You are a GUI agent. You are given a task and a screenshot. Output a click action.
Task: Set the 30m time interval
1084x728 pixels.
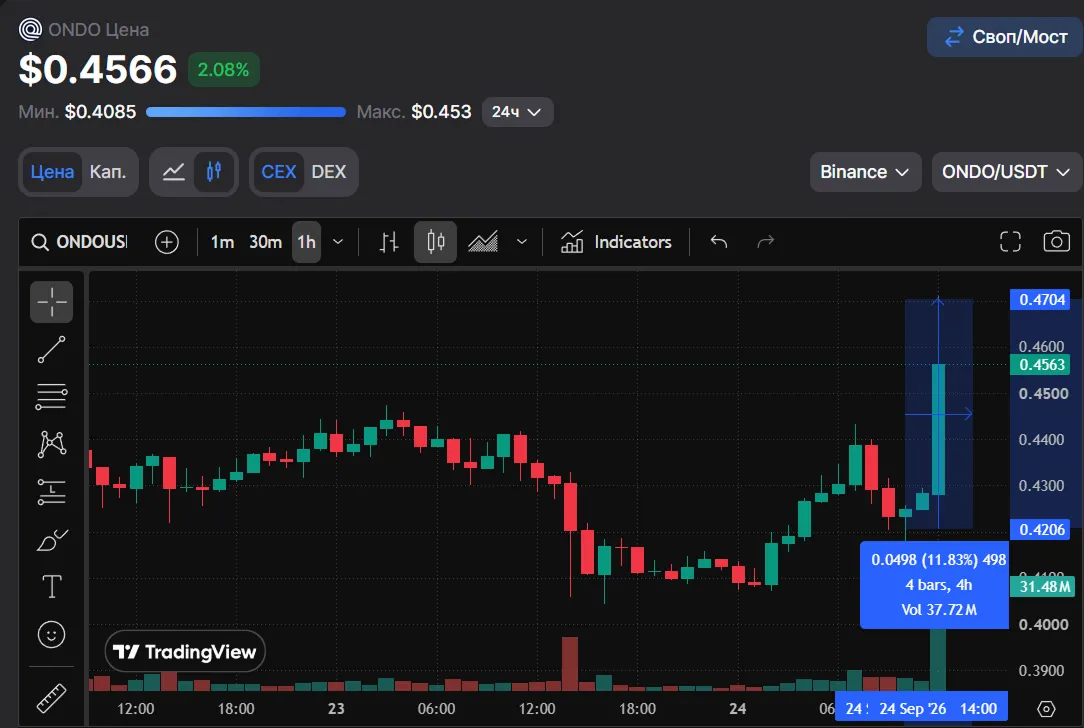click(265, 242)
